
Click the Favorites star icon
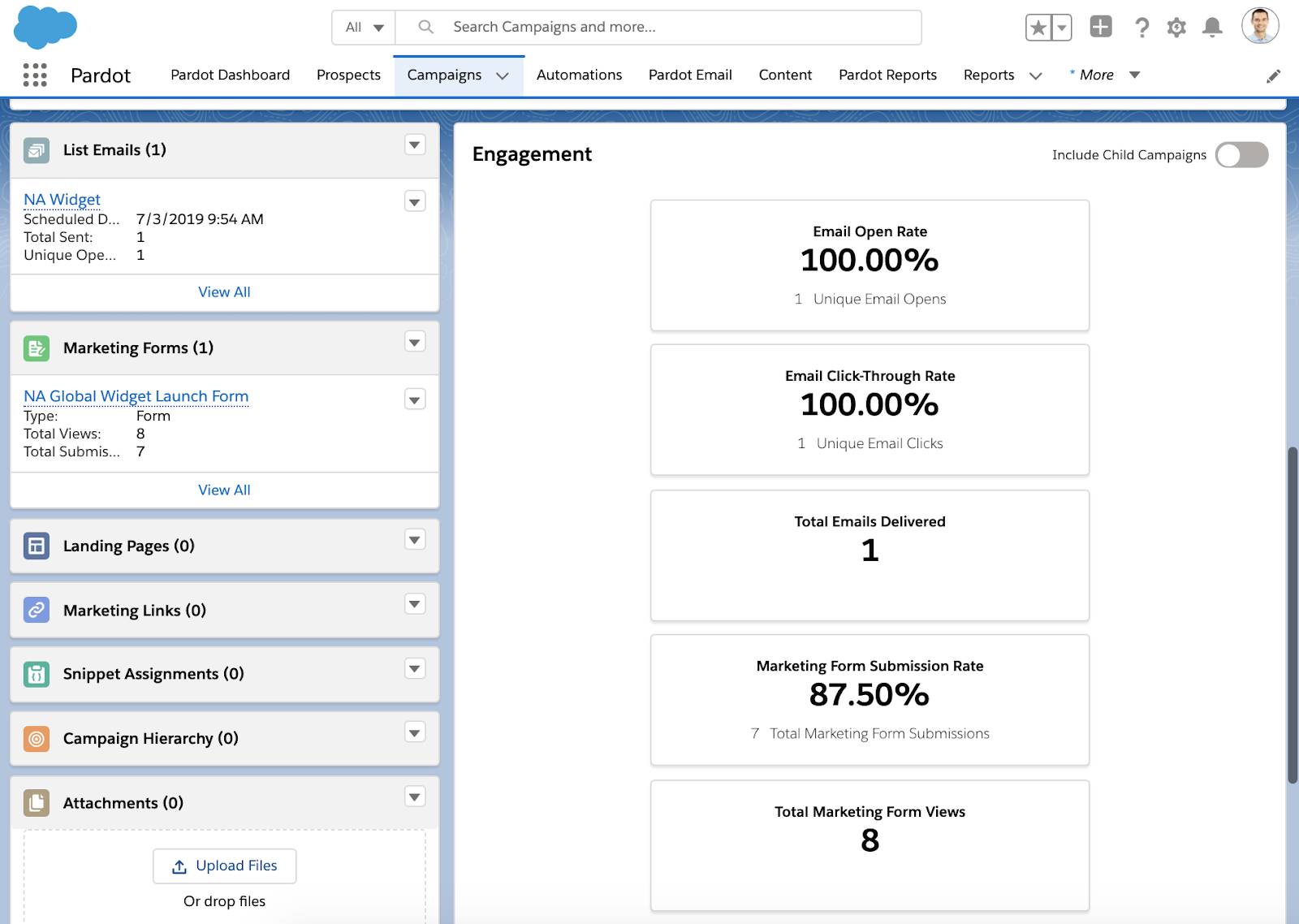point(1038,28)
